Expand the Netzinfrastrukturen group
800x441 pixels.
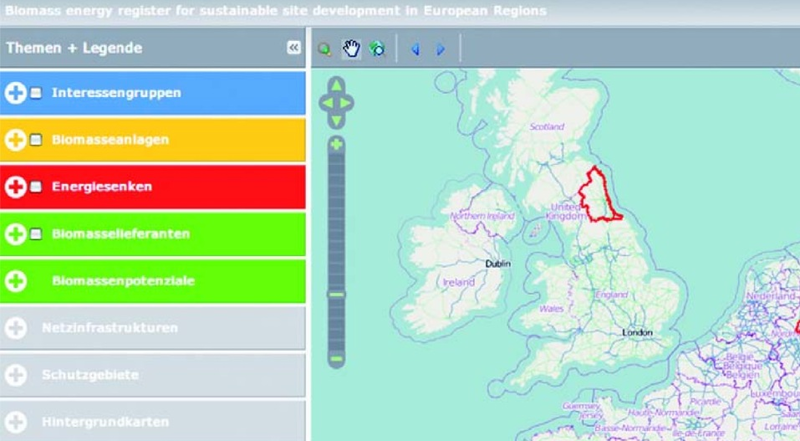[15, 328]
